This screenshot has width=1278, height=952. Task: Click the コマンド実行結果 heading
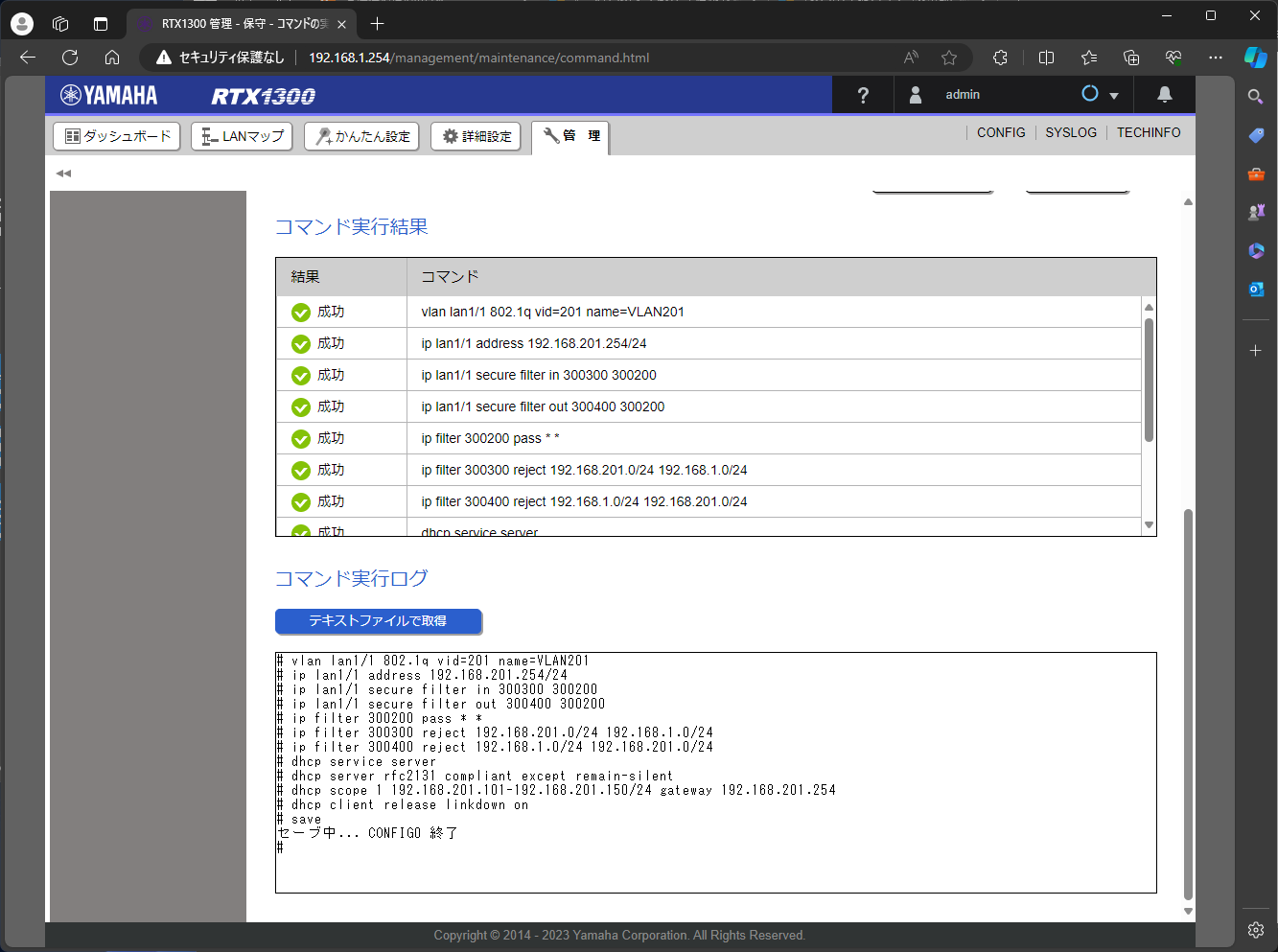[352, 227]
